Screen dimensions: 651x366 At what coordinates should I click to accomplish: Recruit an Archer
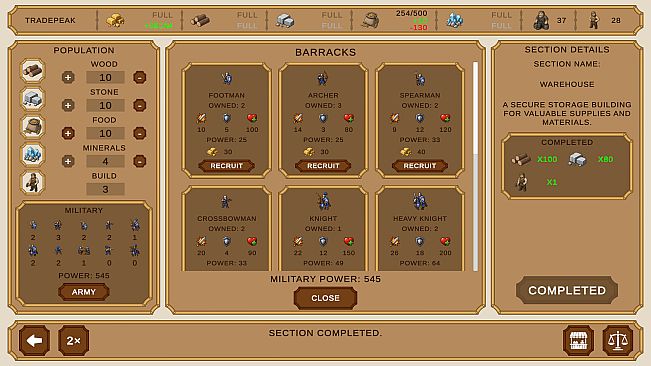(323, 166)
